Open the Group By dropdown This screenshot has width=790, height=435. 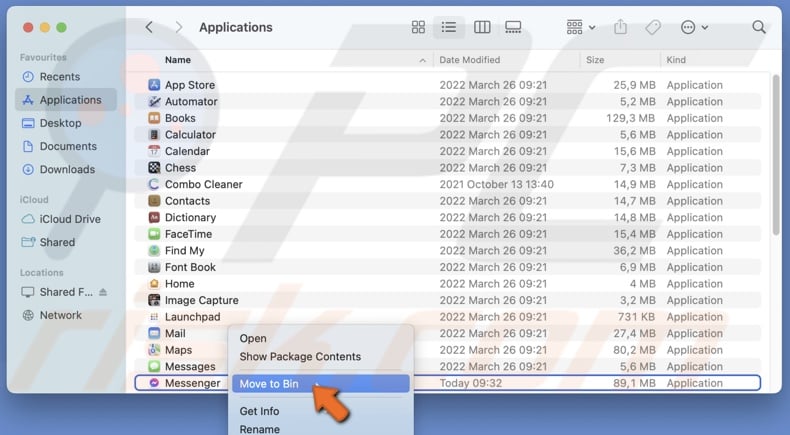[x=580, y=27]
